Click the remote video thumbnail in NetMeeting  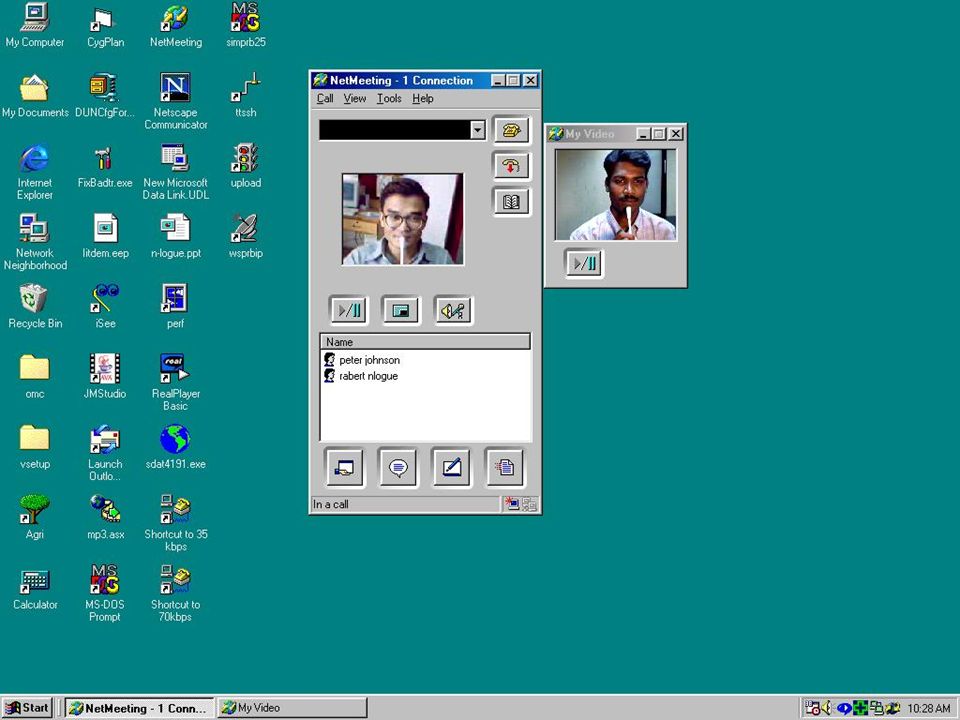[402, 219]
